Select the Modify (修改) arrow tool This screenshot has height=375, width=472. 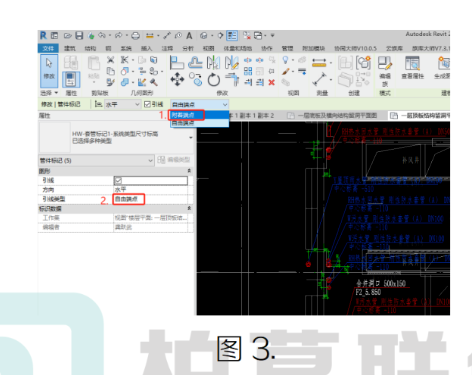pyautogui.click(x=49, y=71)
